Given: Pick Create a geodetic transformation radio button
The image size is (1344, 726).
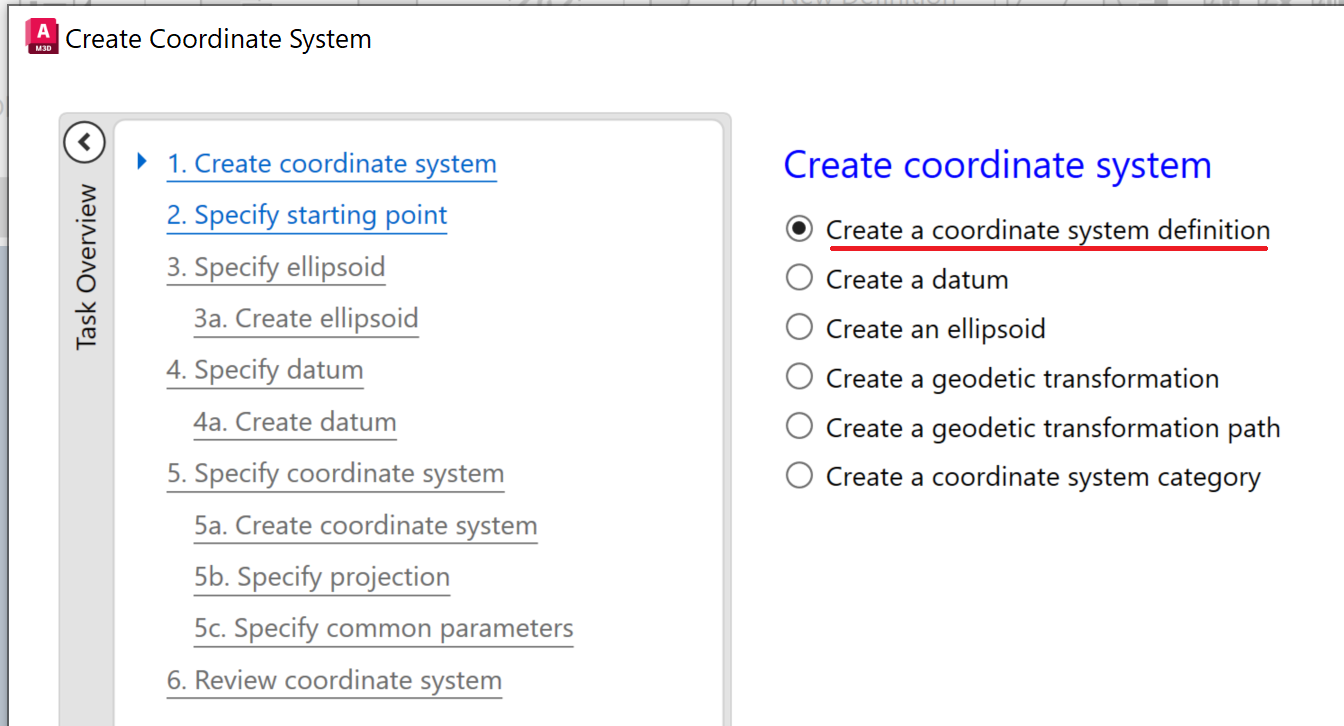Looking at the screenshot, I should pos(799,377).
